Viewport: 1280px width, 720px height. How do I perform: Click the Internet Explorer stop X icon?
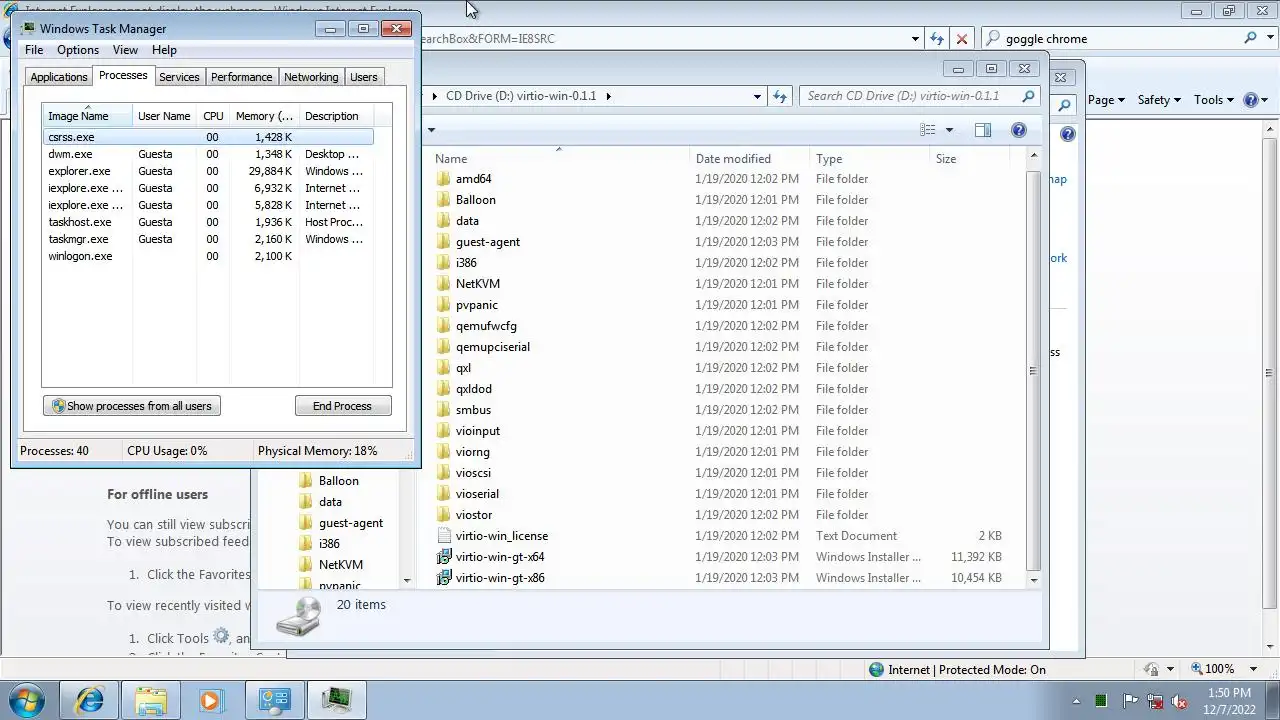pyautogui.click(x=962, y=39)
